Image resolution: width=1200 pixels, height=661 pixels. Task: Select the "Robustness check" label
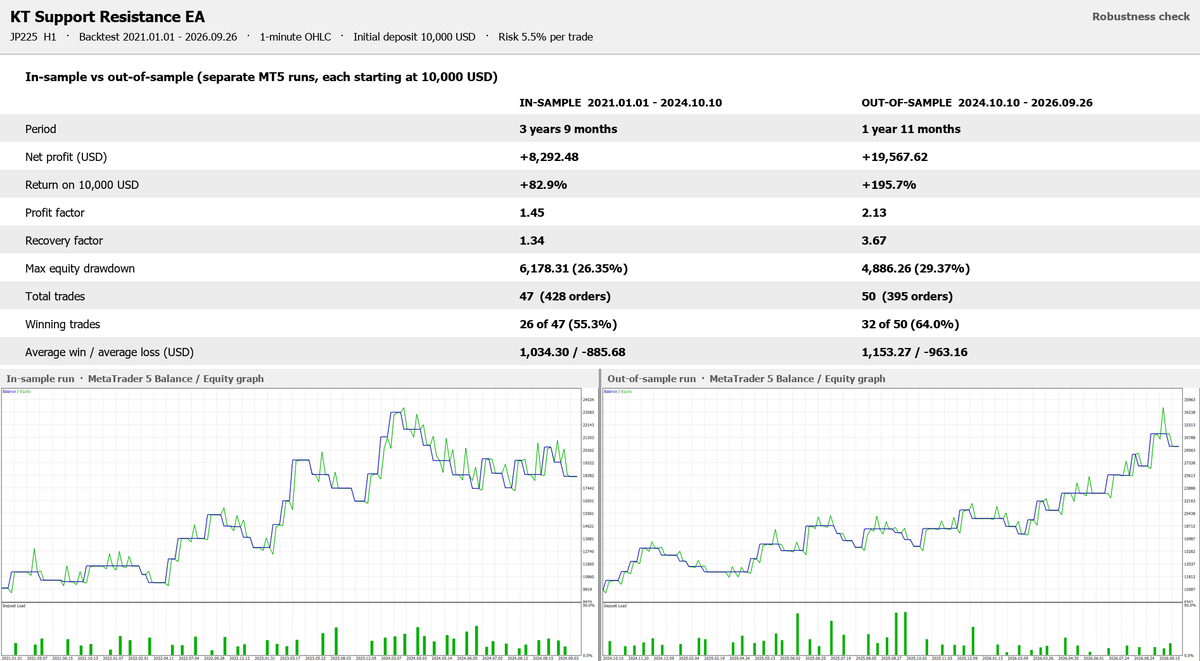(1141, 16)
